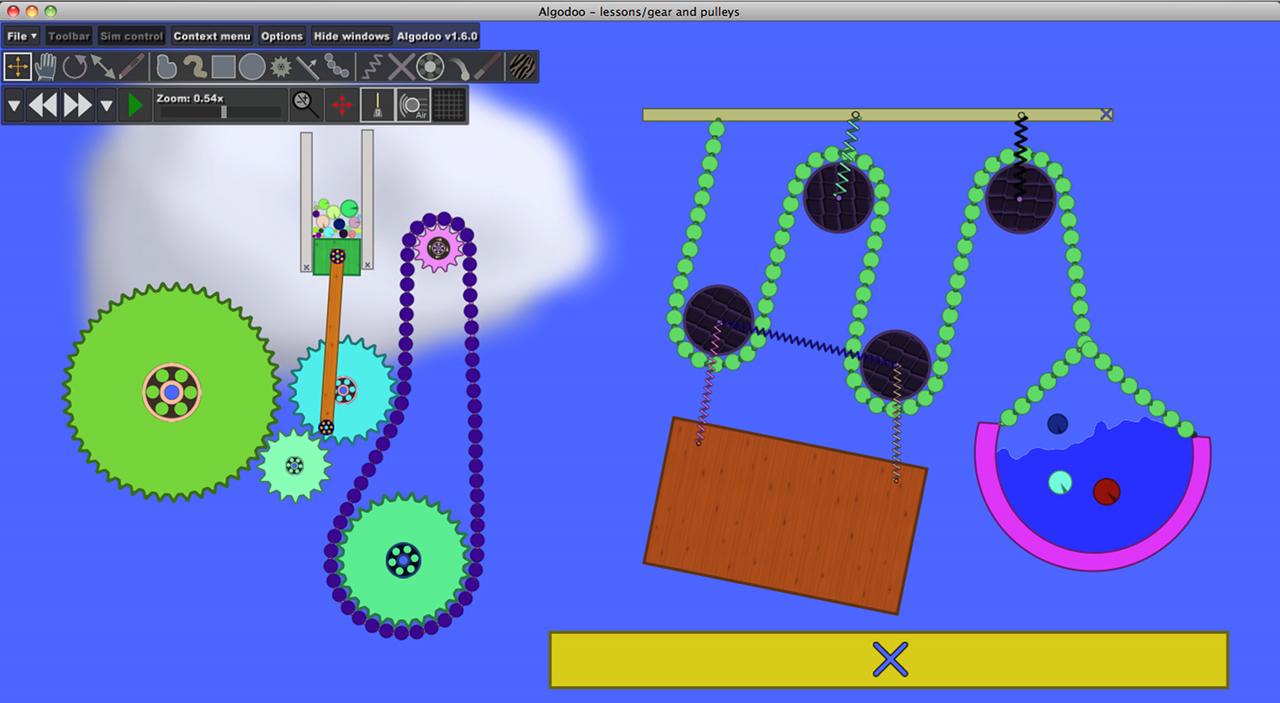Select the Drag hand tool
This screenshot has width=1280, height=703.
[46, 67]
